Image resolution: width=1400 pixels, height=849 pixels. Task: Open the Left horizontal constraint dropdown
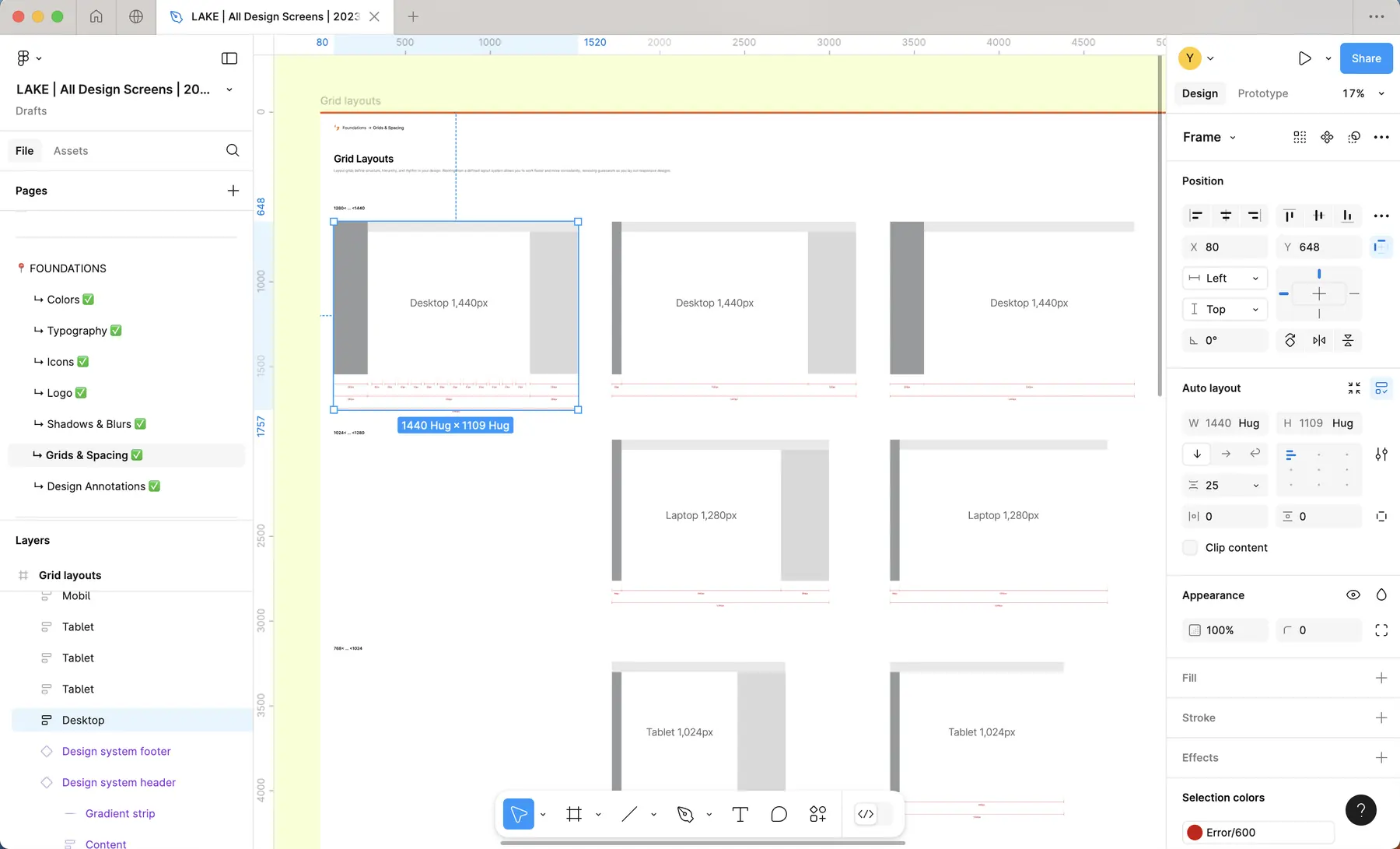(1225, 278)
